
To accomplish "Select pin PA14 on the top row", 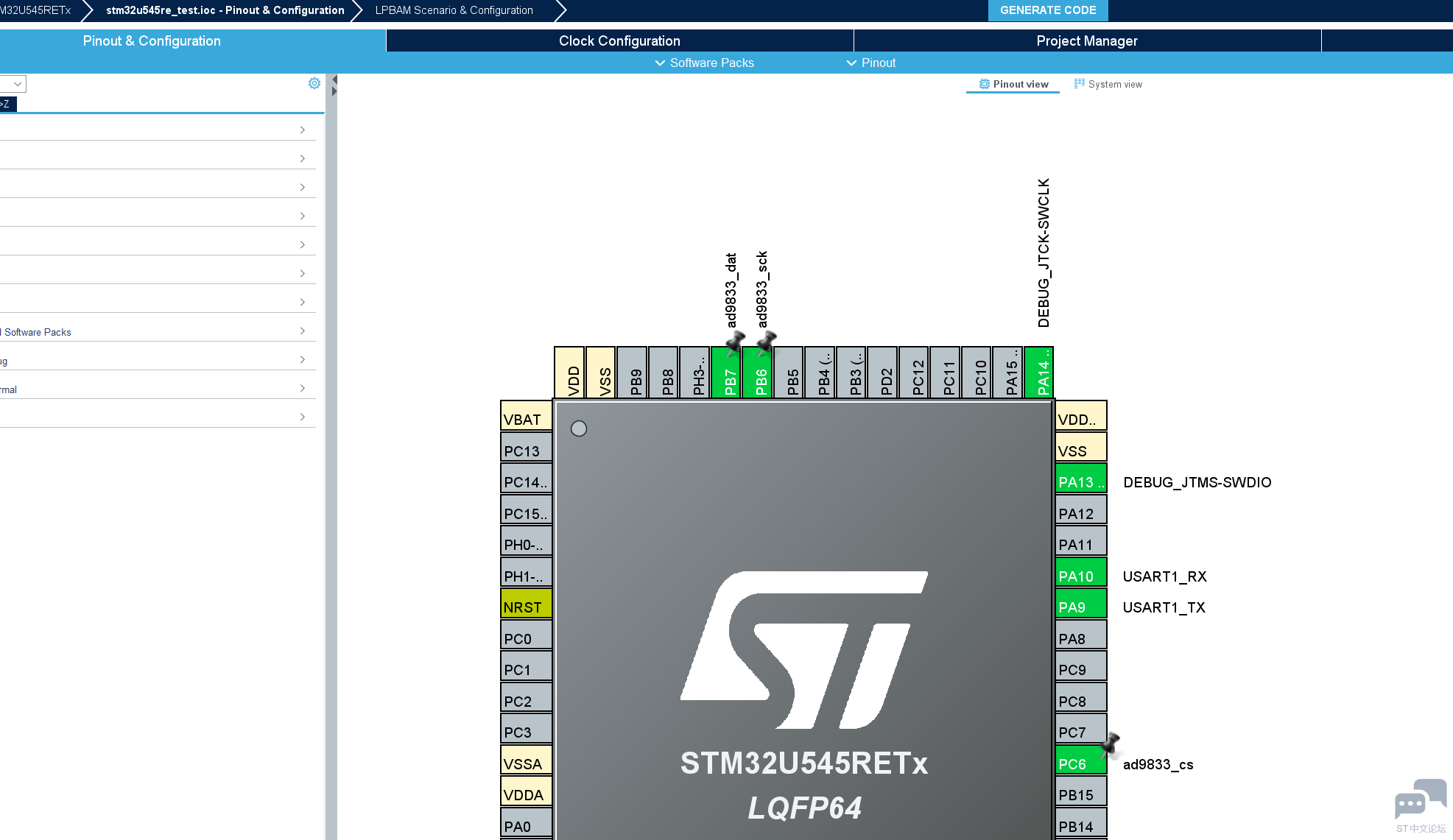I will [1039, 372].
